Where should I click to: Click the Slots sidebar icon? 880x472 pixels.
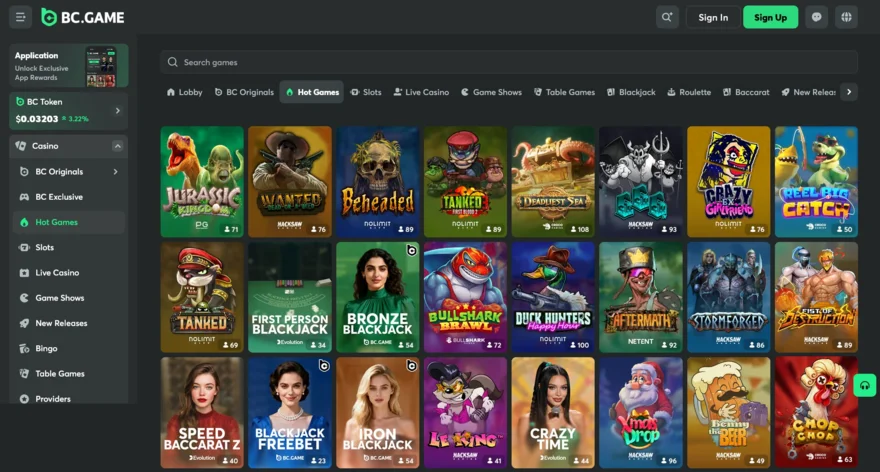[x=24, y=248]
